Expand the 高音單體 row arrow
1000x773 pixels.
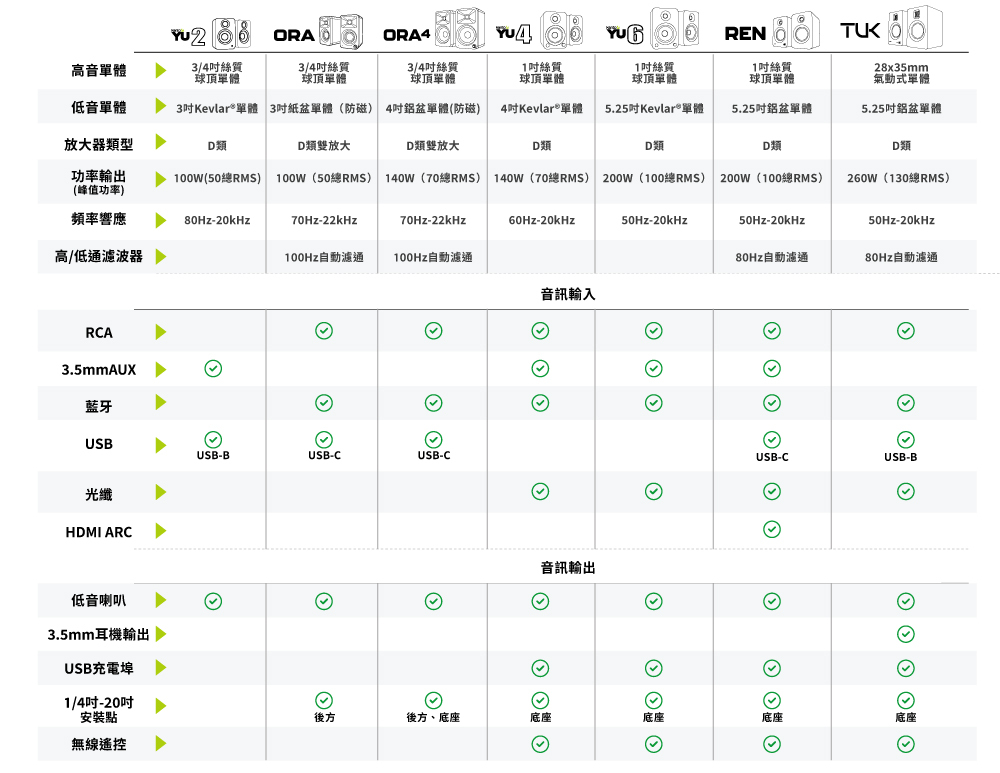coord(160,71)
